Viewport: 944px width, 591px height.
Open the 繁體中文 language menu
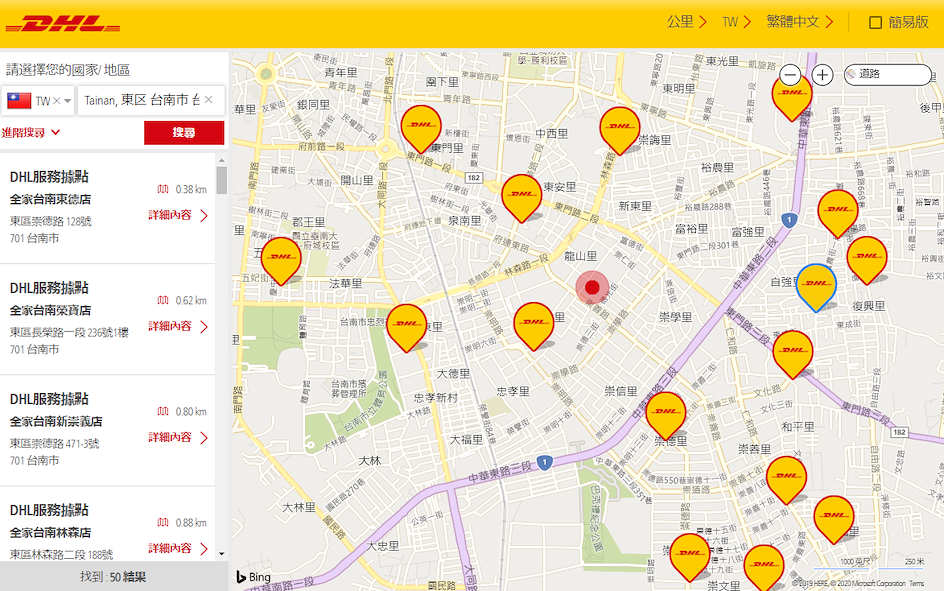[x=800, y=22]
